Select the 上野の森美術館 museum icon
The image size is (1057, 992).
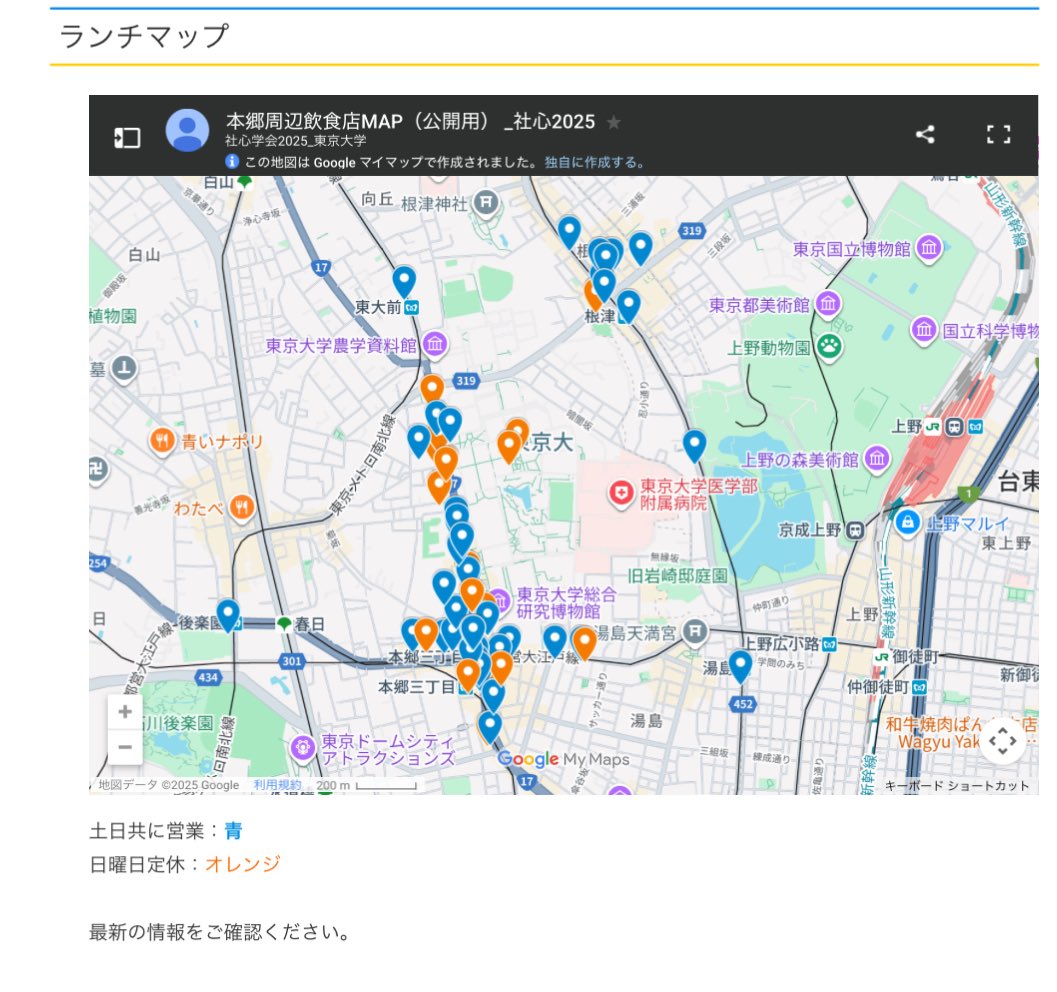[876, 459]
